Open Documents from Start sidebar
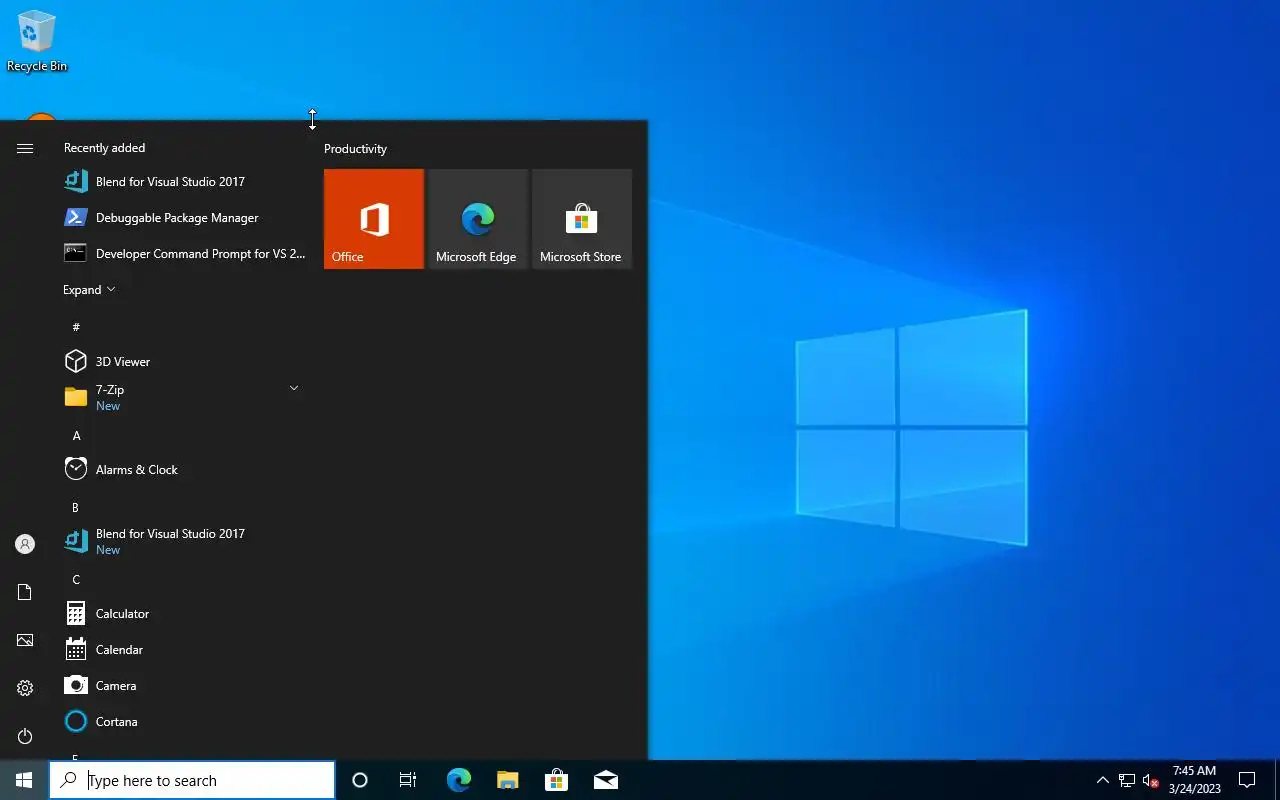The width and height of the screenshot is (1280, 800). click(x=25, y=592)
